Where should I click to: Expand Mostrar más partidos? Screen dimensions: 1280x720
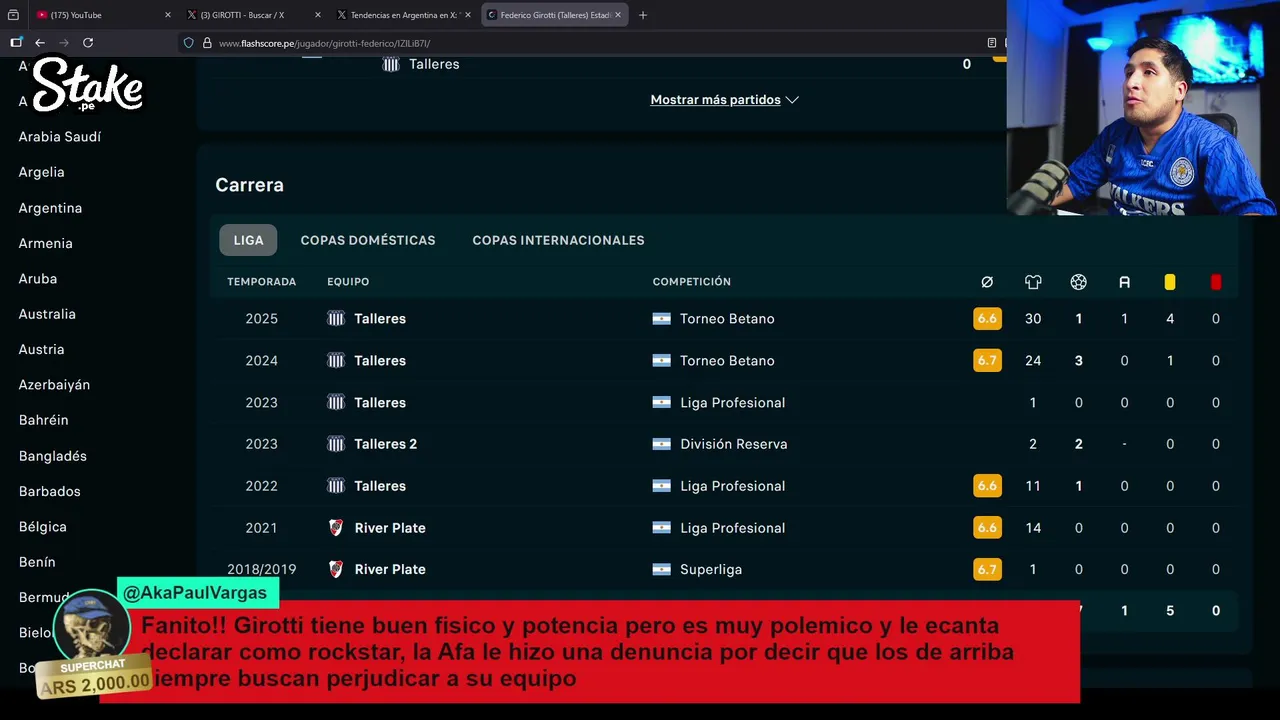tap(724, 100)
